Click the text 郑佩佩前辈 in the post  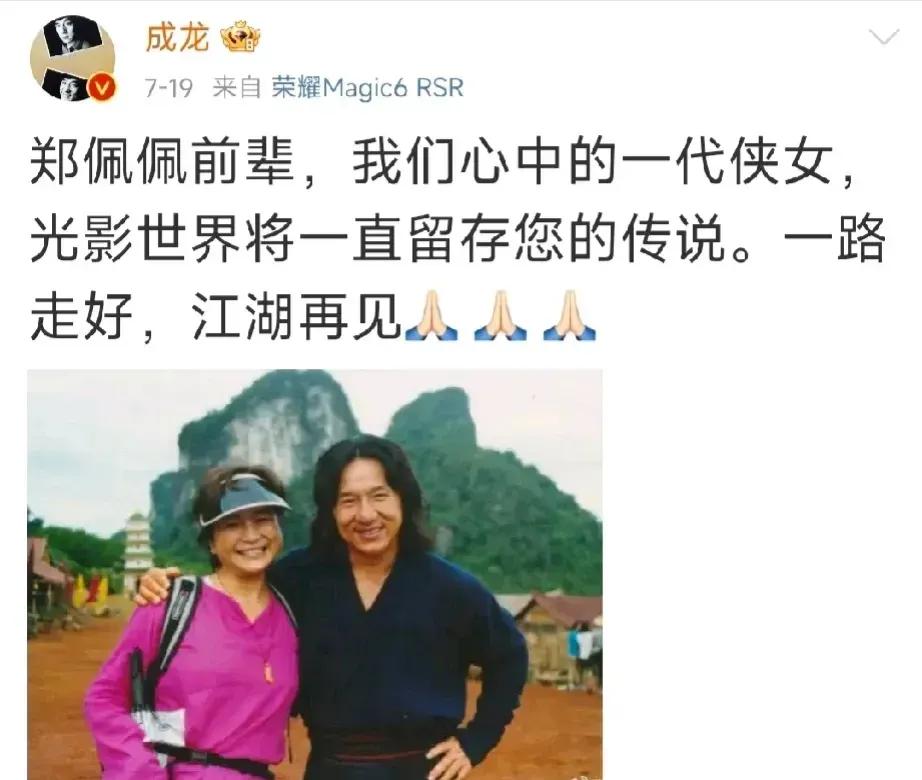point(162,163)
